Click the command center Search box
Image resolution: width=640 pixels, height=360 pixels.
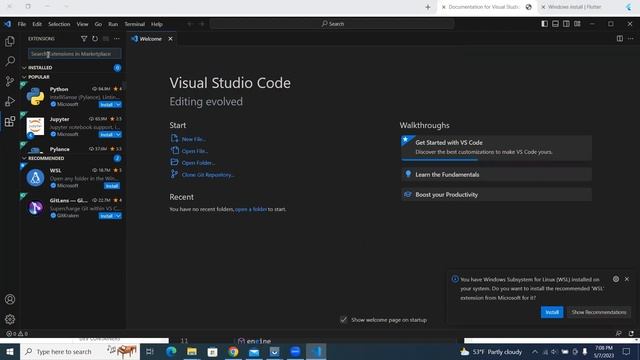(x=332, y=24)
